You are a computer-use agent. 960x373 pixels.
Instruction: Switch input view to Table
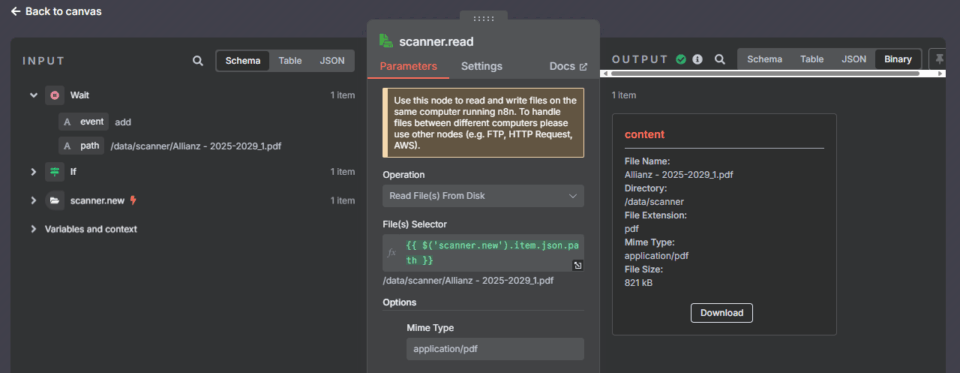(290, 61)
